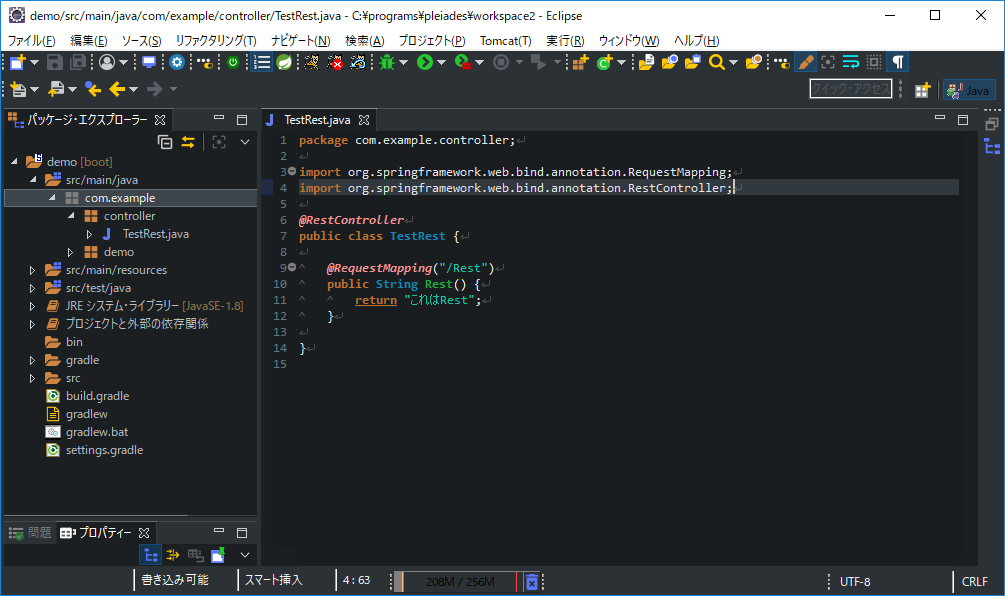Open the Run button dropdown arrow
Image resolution: width=1005 pixels, height=596 pixels.
tap(442, 62)
